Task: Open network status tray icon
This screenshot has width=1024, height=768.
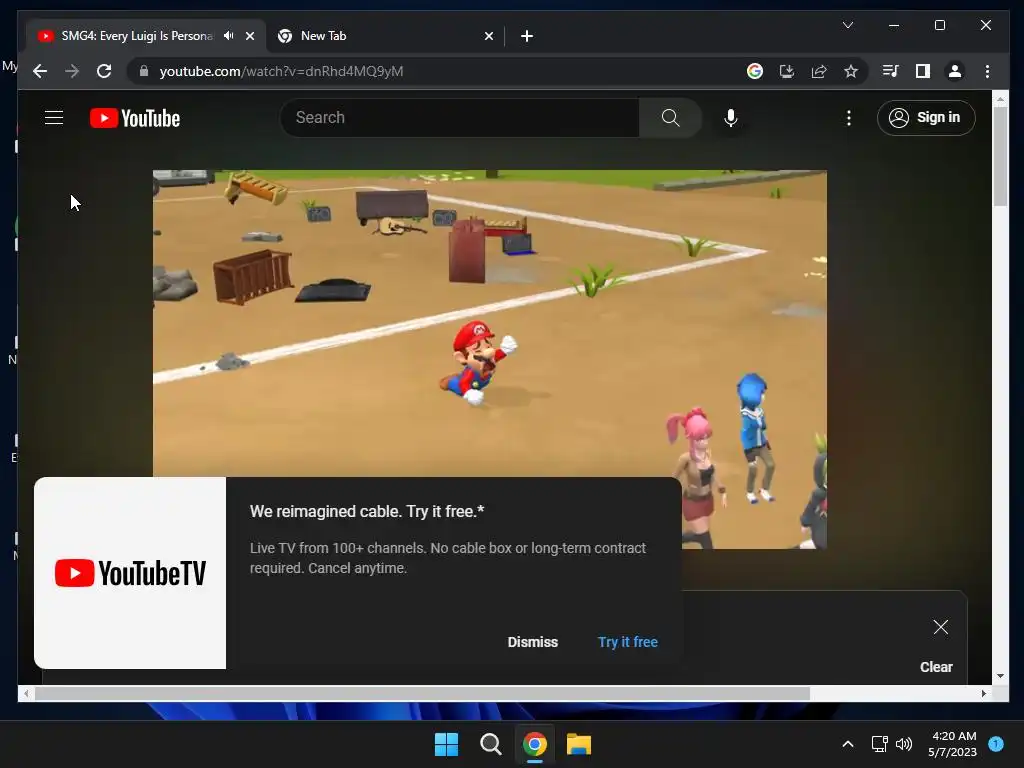Action: [x=880, y=744]
